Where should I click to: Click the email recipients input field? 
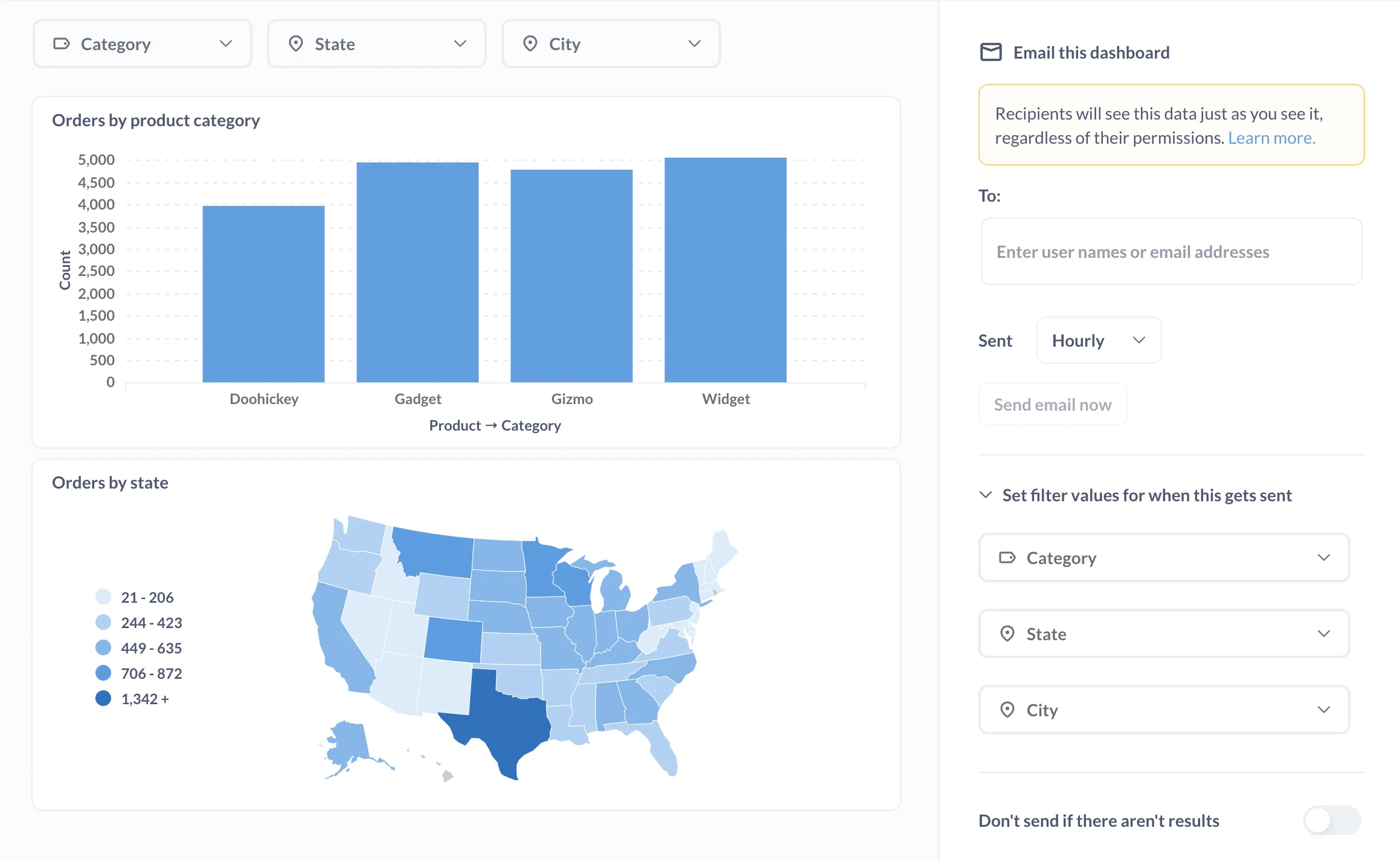pos(1171,251)
